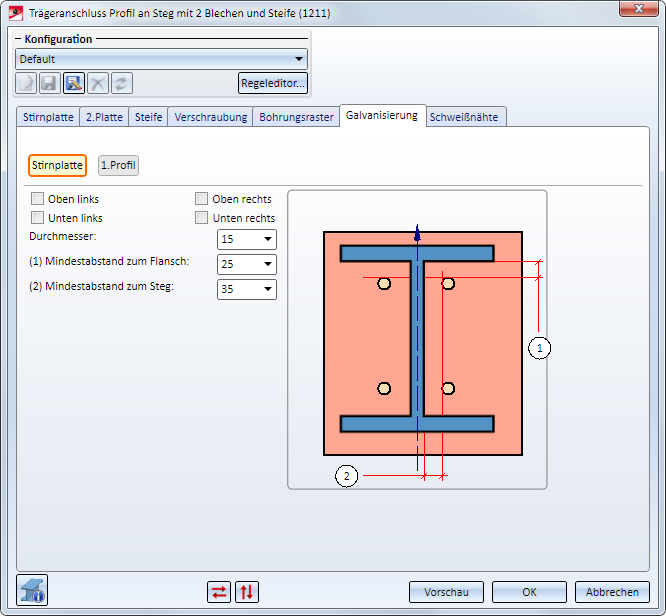Open the Verschraubung tab

(210, 117)
